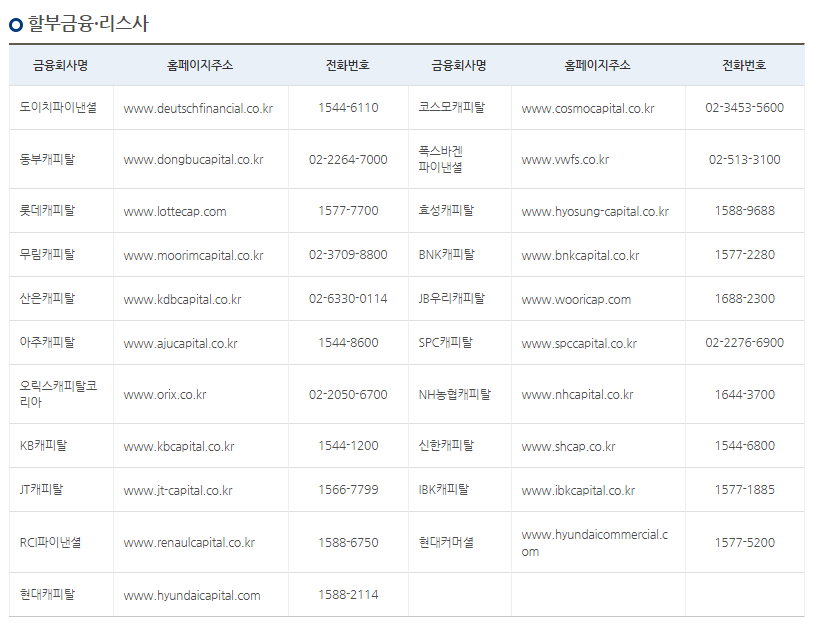This screenshot has height=628, width=816.
Task: Click company name 아주캐피탈
Action: 47,342
